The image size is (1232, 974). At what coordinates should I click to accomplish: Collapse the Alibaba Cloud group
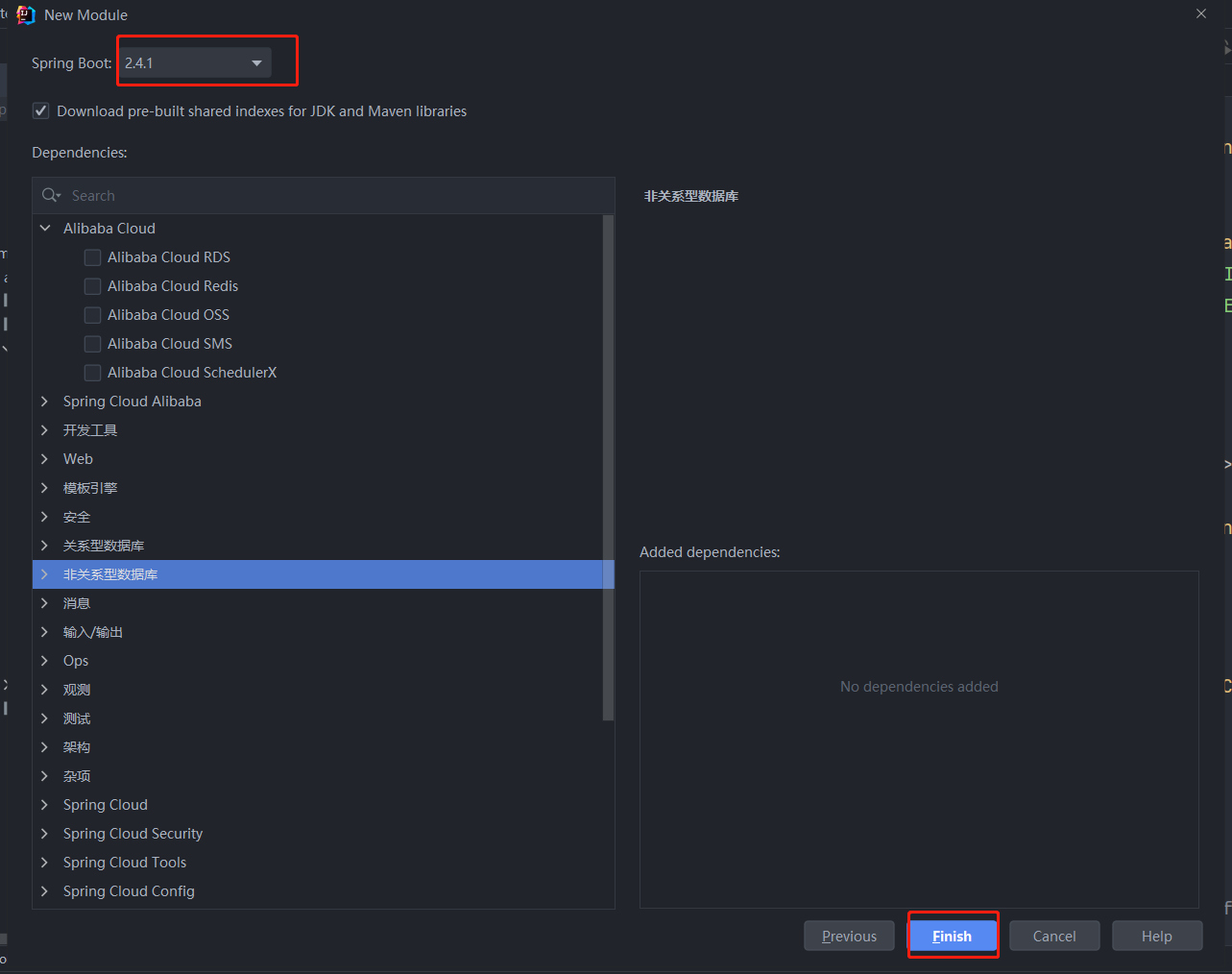(x=44, y=228)
